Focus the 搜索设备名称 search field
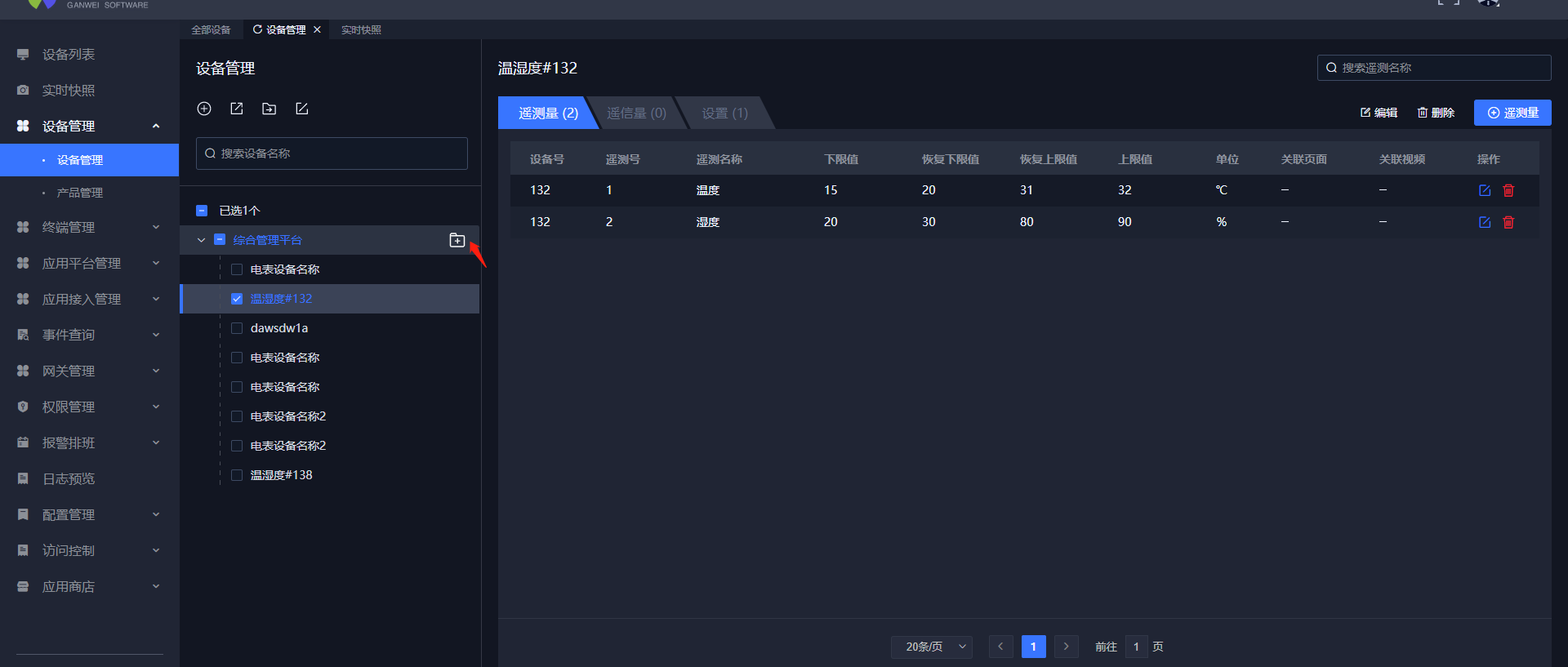The image size is (1568, 667). click(x=332, y=153)
